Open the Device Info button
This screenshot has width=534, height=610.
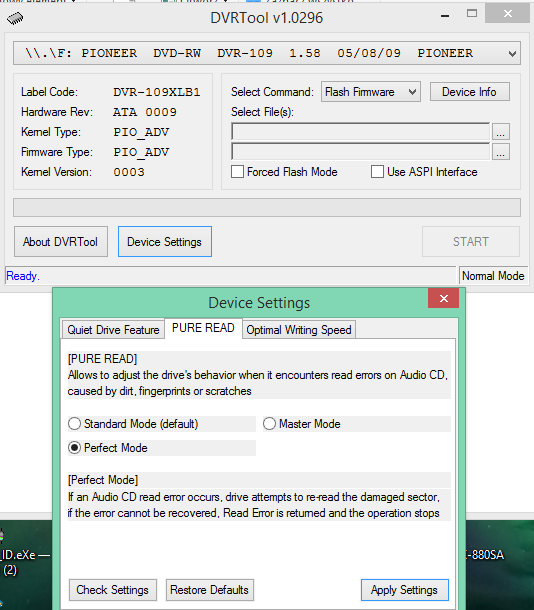pyautogui.click(x=469, y=92)
